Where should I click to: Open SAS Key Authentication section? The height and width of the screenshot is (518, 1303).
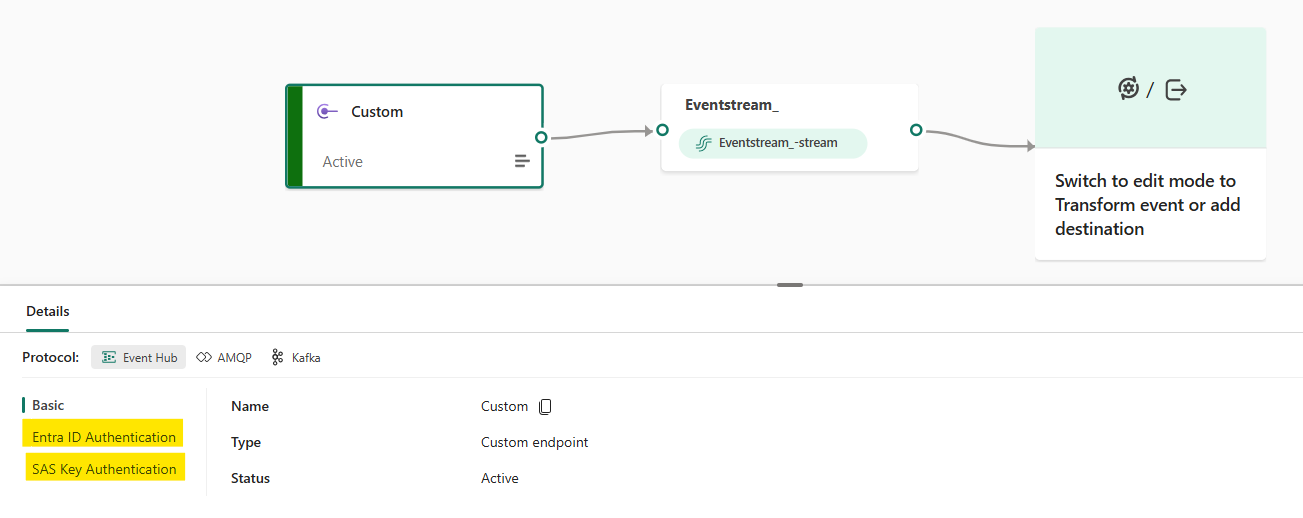[104, 469]
